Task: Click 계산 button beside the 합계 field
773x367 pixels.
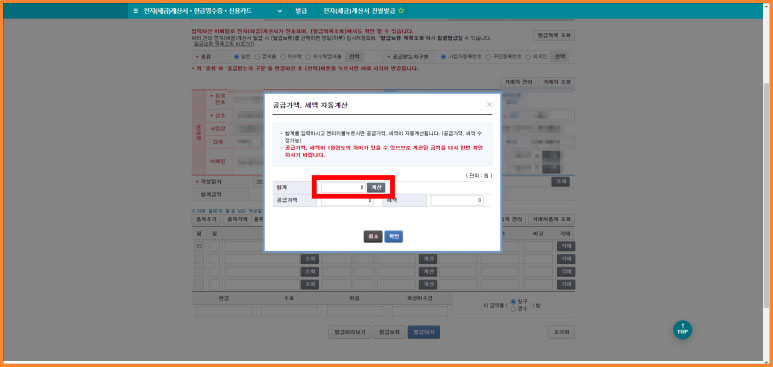Action: pos(376,187)
